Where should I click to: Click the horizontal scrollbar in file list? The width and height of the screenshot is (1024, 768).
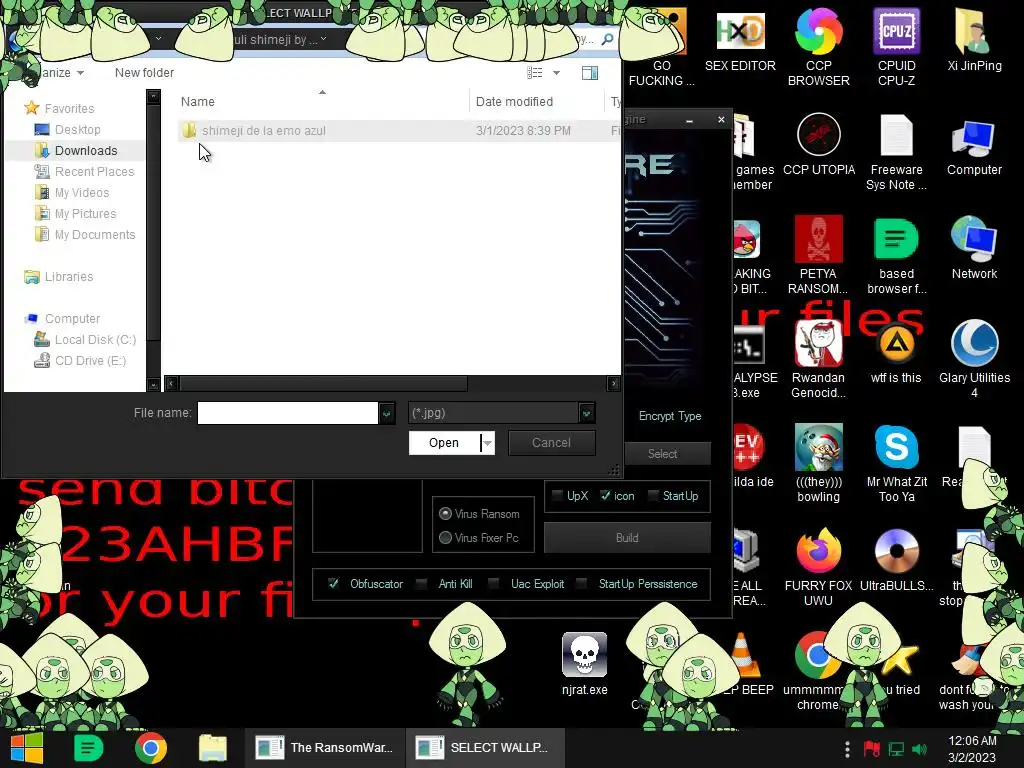[x=323, y=383]
